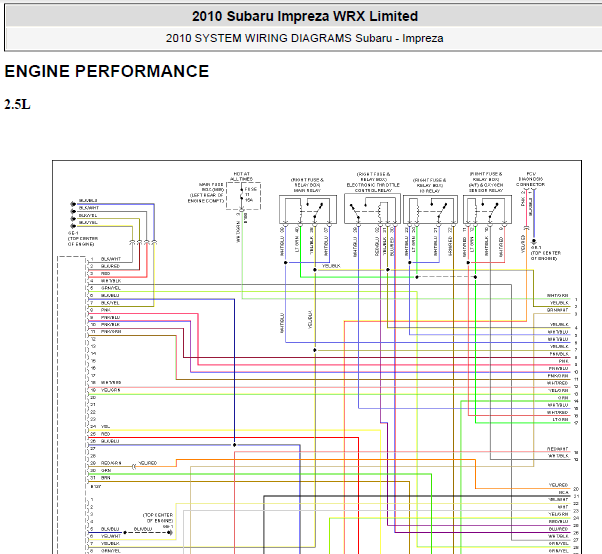
Task: Click the "GE-1 (TOP CENTER OF ENGINE)" label at top left
Action: pyautogui.click(x=83, y=238)
